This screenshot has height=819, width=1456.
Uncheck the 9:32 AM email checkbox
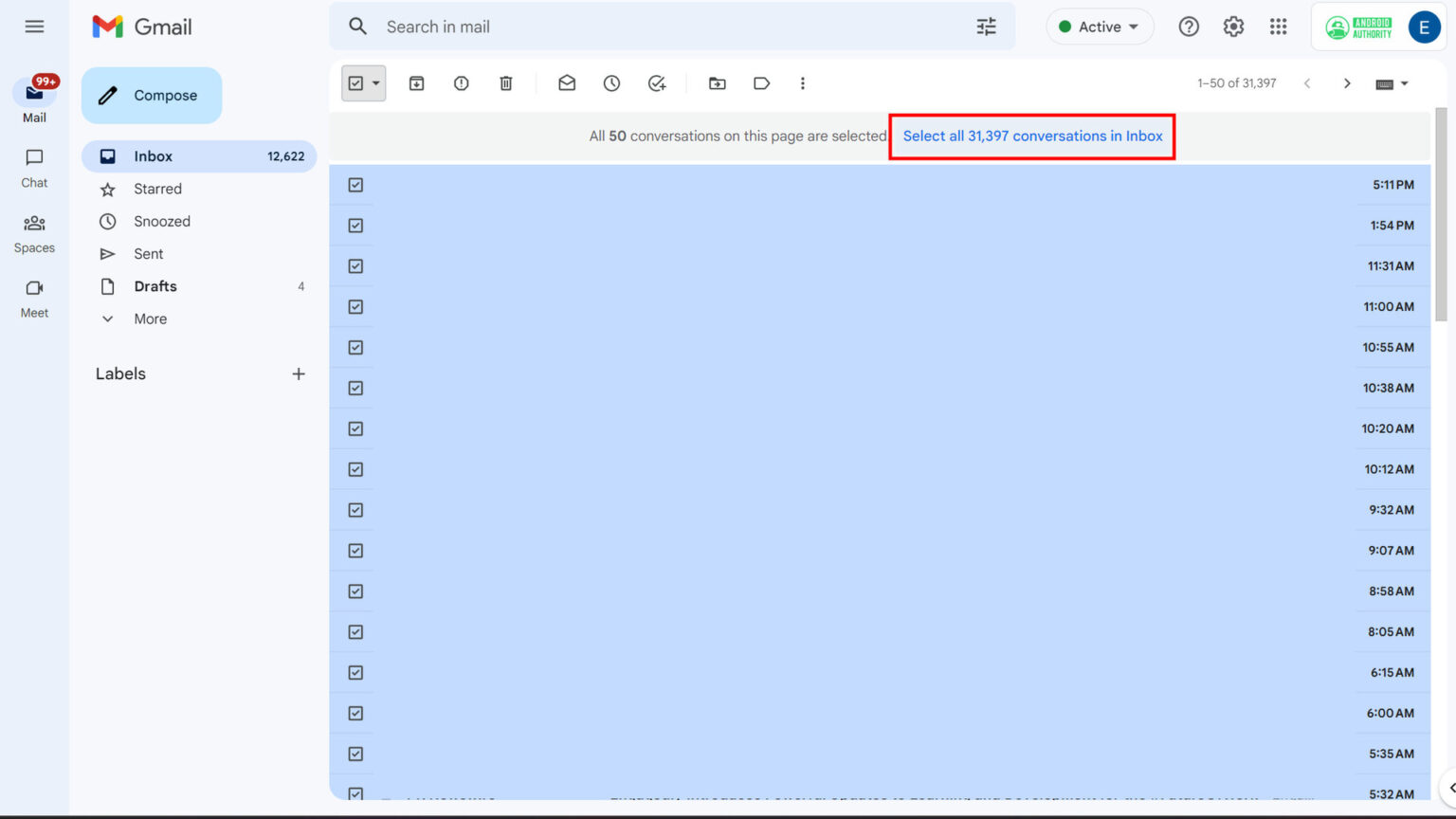[x=355, y=510]
